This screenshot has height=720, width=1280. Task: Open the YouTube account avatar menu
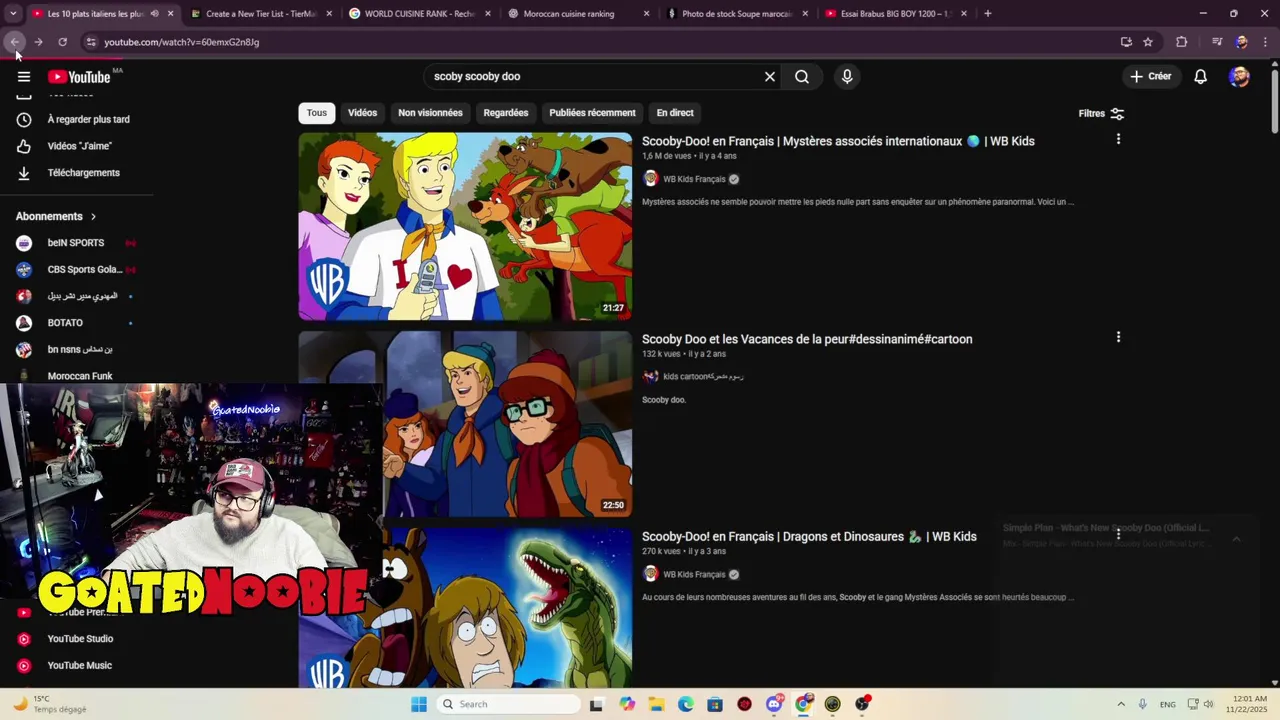(x=1239, y=77)
